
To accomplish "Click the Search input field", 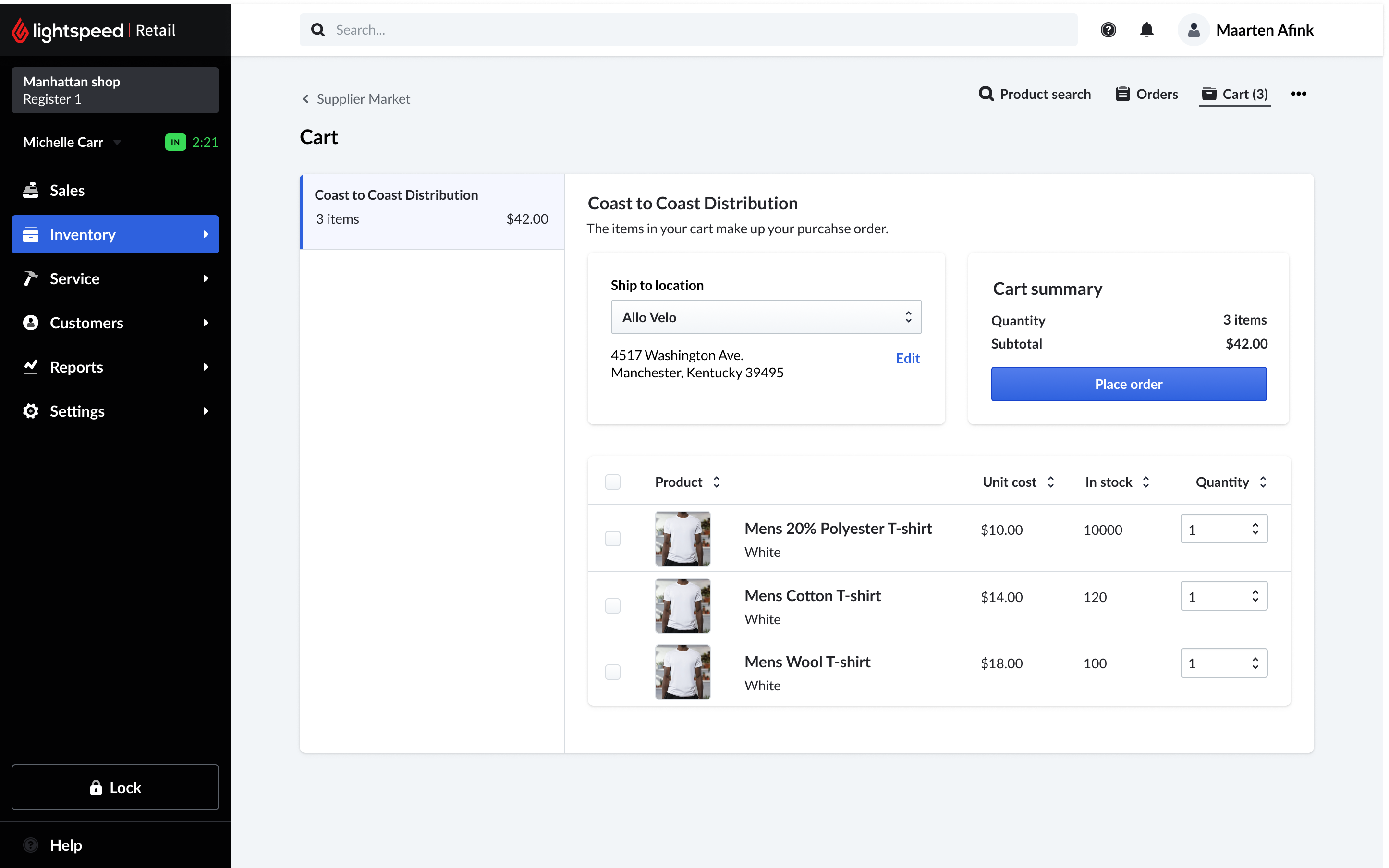I will click(688, 30).
